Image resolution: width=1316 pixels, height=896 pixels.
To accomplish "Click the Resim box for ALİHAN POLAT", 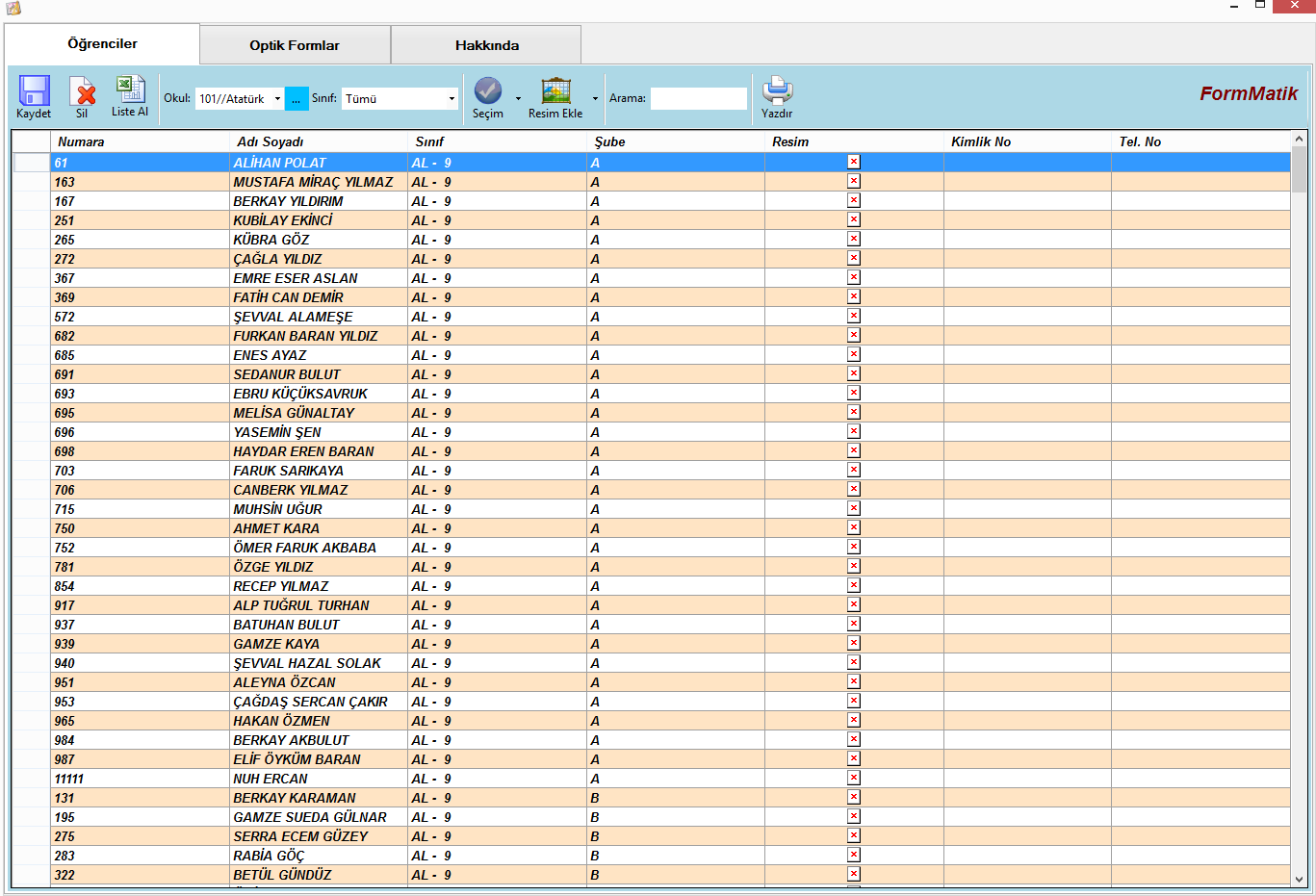I will (853, 163).
